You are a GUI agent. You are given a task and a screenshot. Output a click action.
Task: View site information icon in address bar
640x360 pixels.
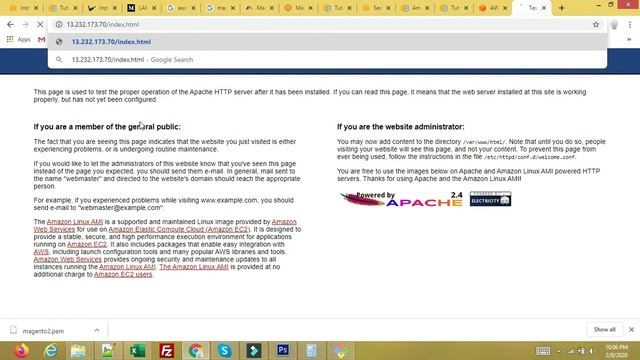pyautogui.click(x=59, y=24)
